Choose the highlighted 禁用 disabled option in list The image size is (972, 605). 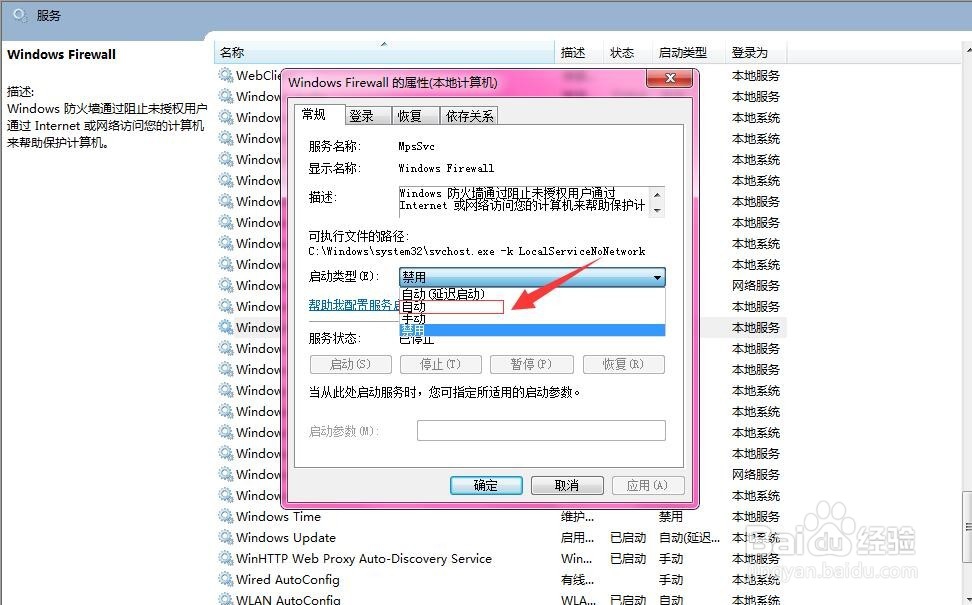pos(532,330)
